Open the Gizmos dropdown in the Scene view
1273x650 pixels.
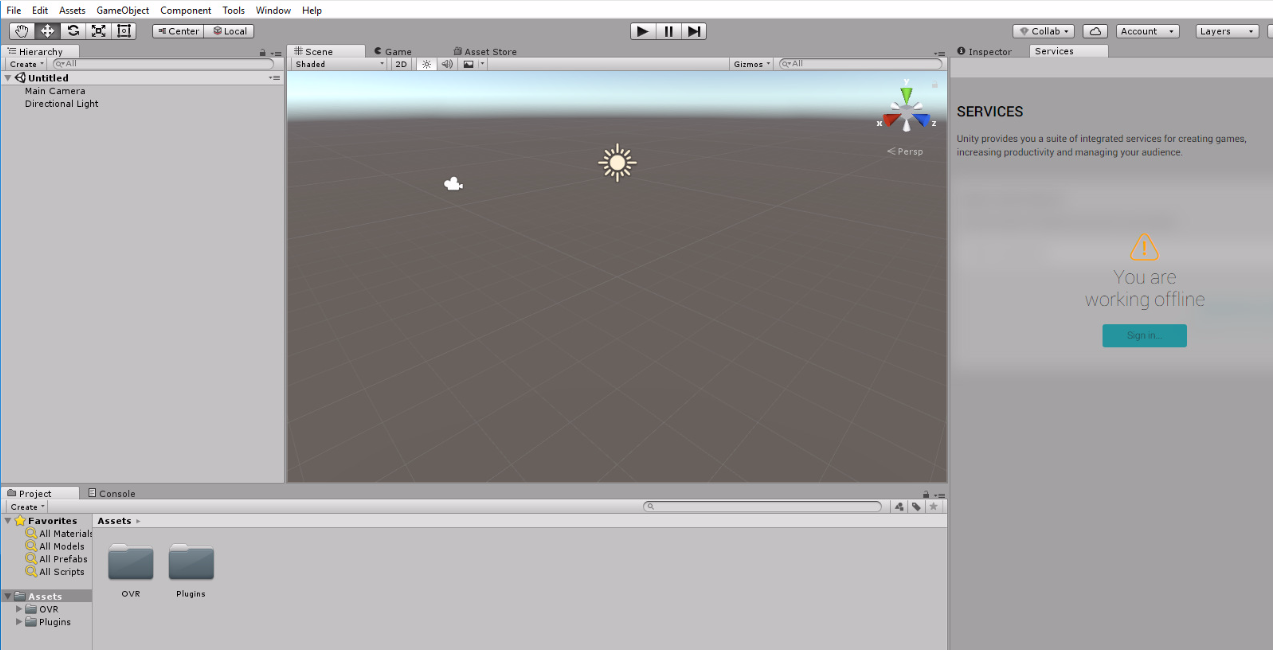click(x=750, y=63)
